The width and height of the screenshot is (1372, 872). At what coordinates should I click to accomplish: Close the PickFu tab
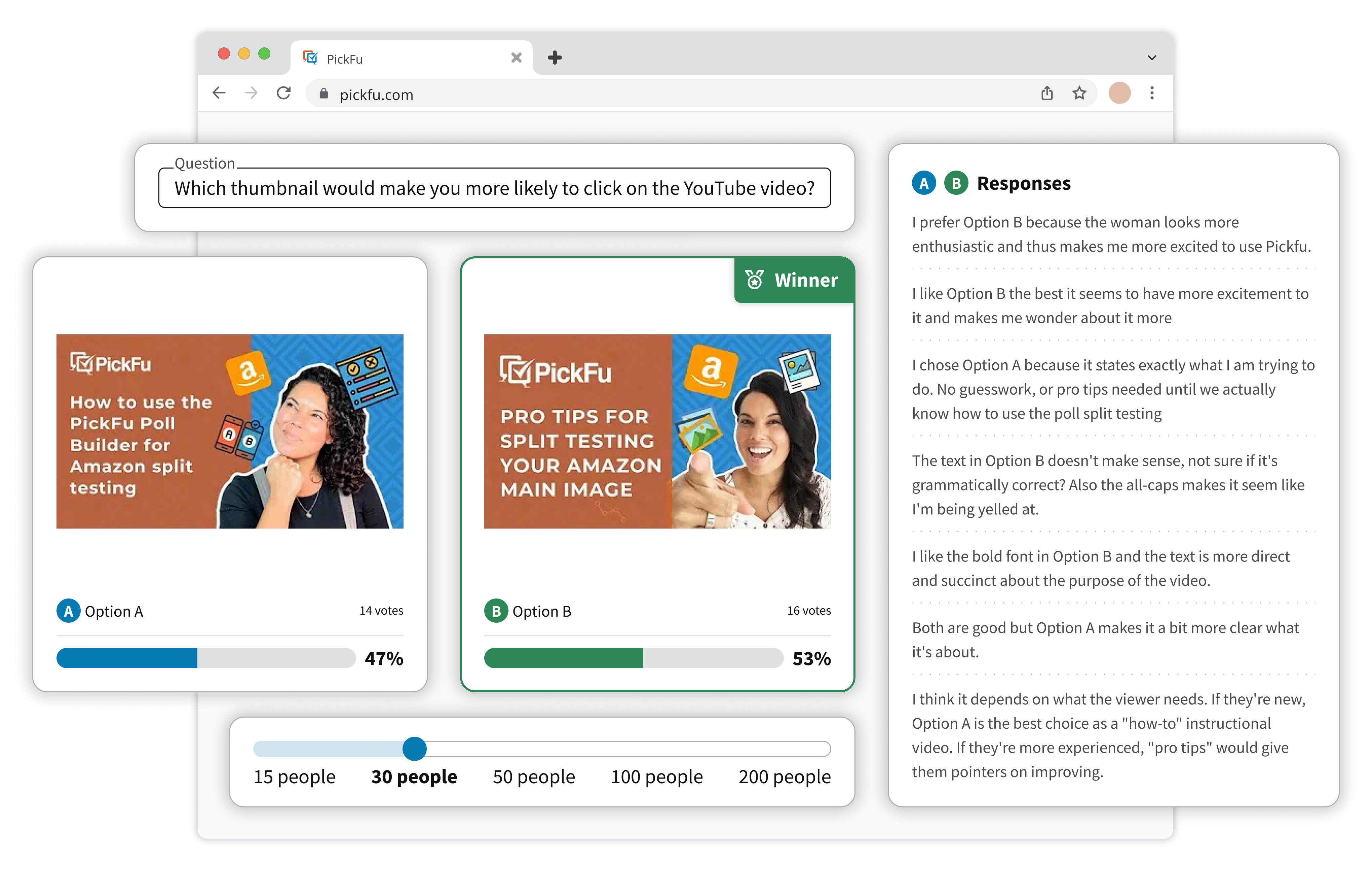516,58
